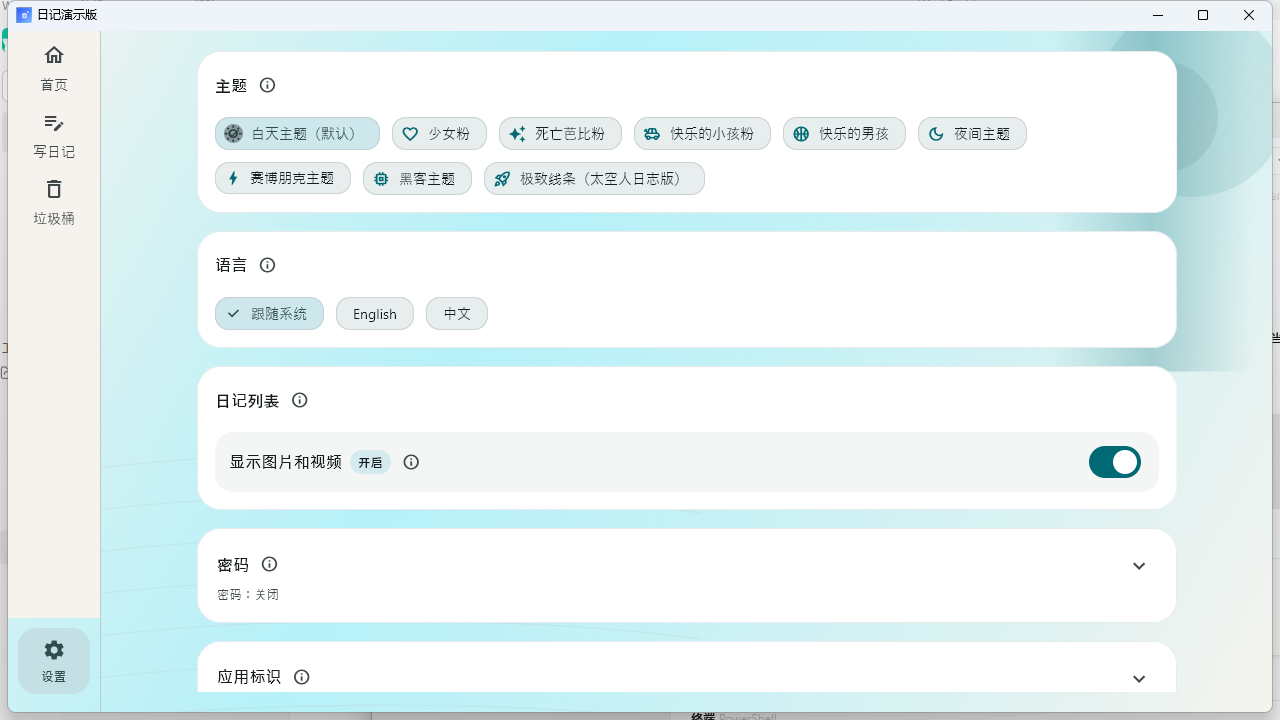The image size is (1280, 720).
Task: Disable the 显示图片和视频 switch
Action: point(1114,462)
